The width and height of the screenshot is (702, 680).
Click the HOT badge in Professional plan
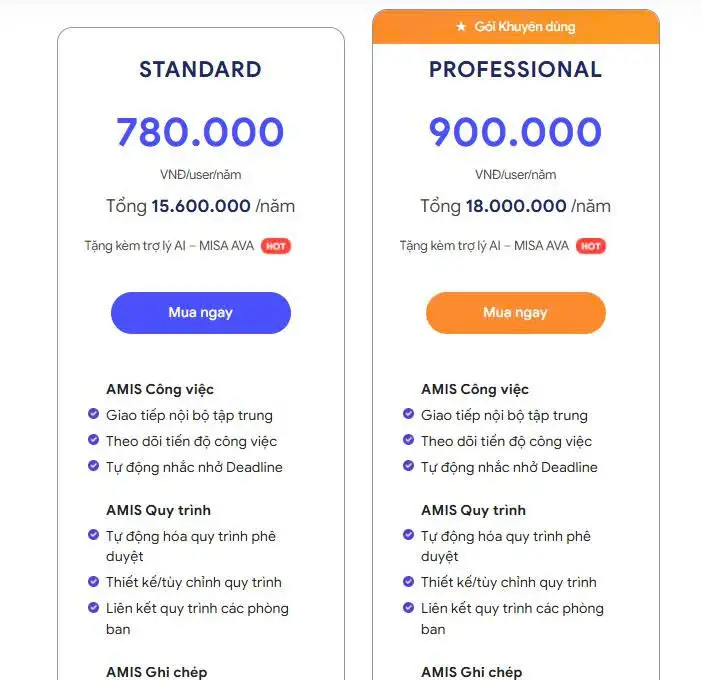click(x=591, y=246)
